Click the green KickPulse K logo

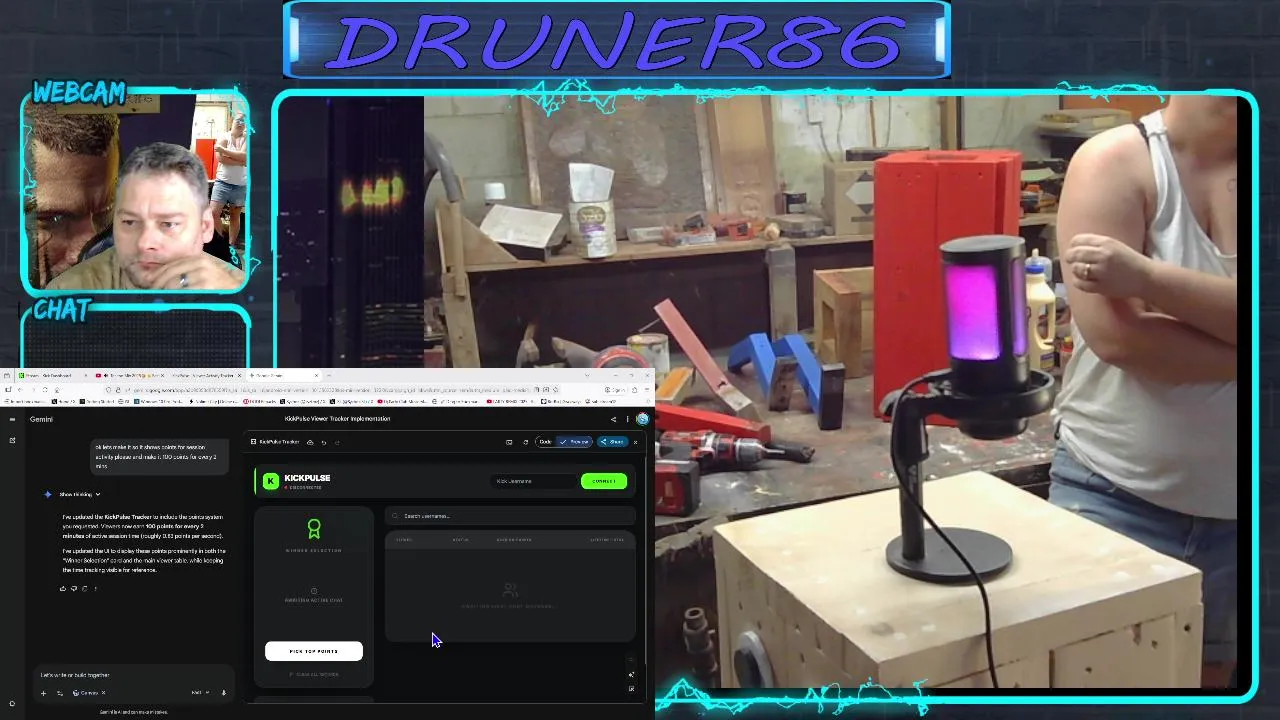point(270,481)
